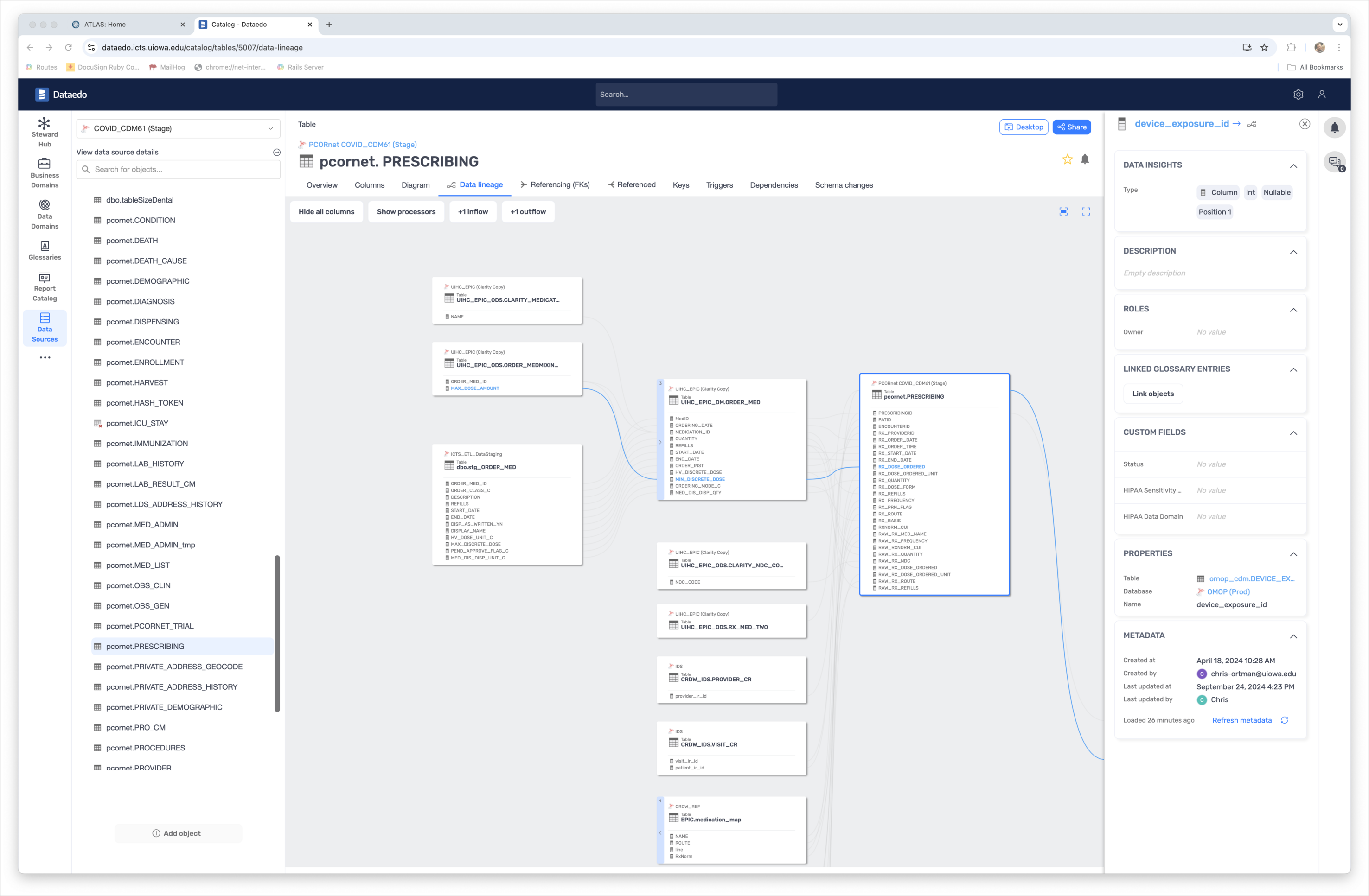Switch to the Columns tab
The image size is (1369, 896).
click(369, 184)
